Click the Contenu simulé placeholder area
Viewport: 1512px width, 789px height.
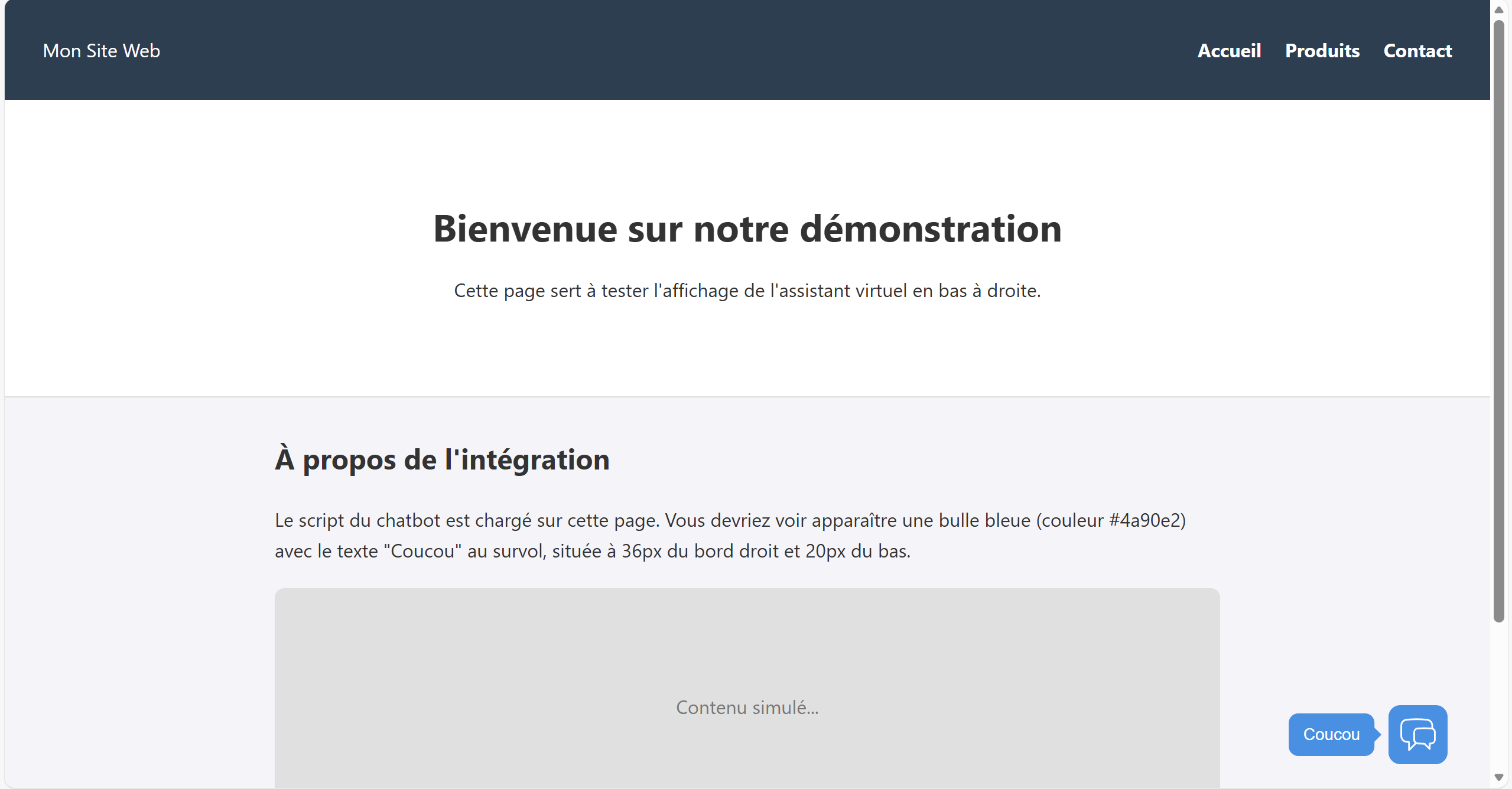click(747, 707)
